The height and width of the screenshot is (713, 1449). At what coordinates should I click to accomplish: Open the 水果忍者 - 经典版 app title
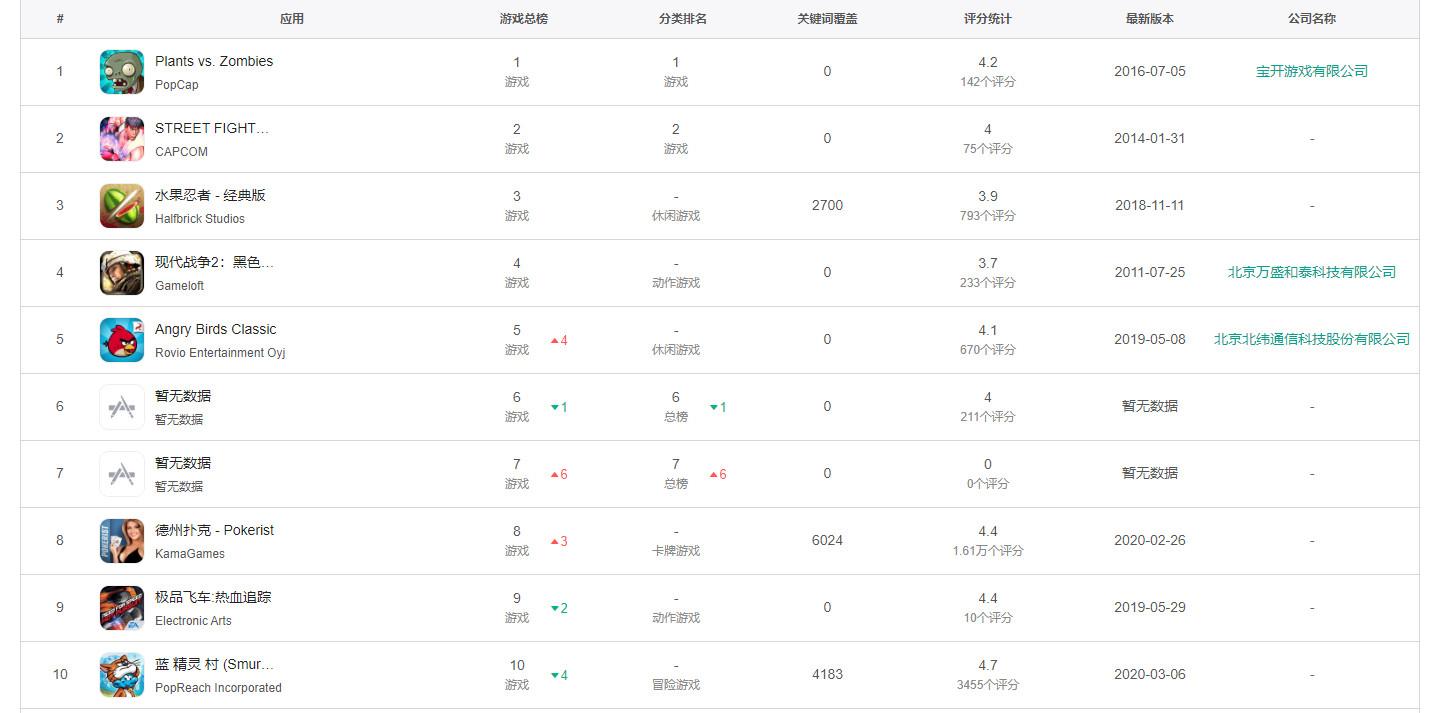pyautogui.click(x=210, y=195)
